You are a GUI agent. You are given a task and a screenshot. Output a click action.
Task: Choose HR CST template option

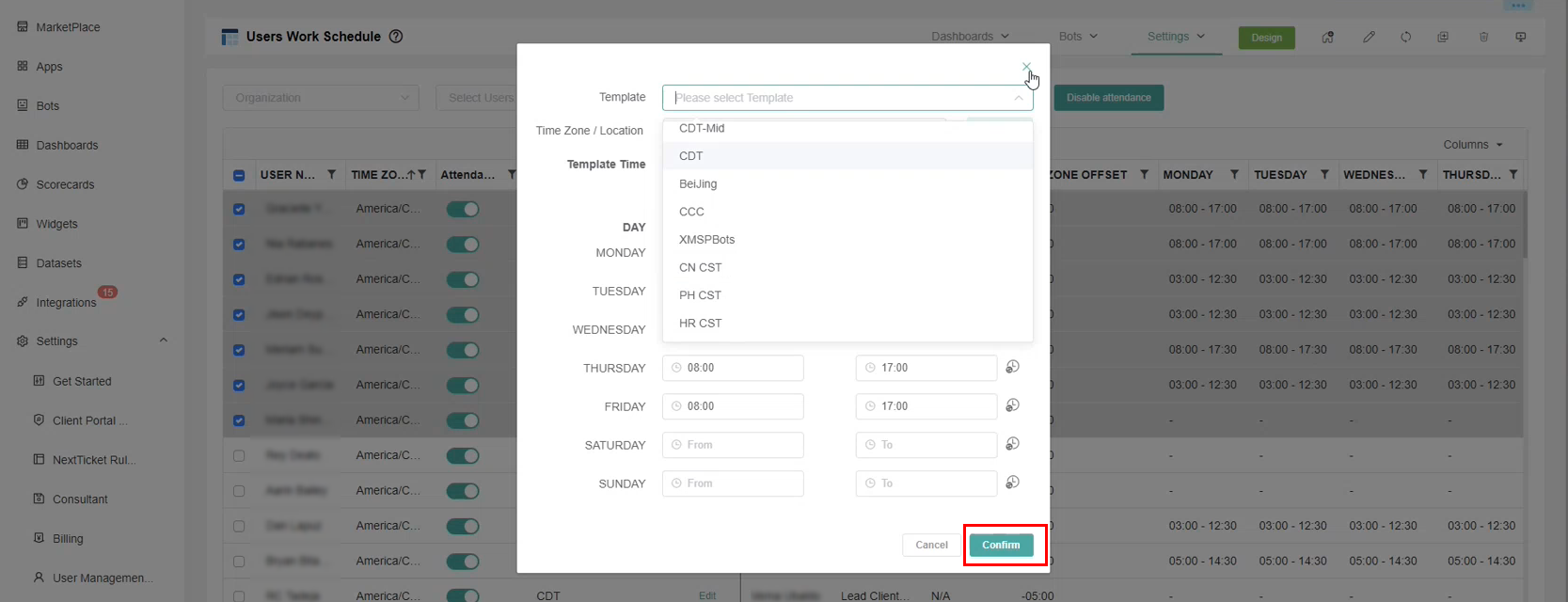pos(847,323)
